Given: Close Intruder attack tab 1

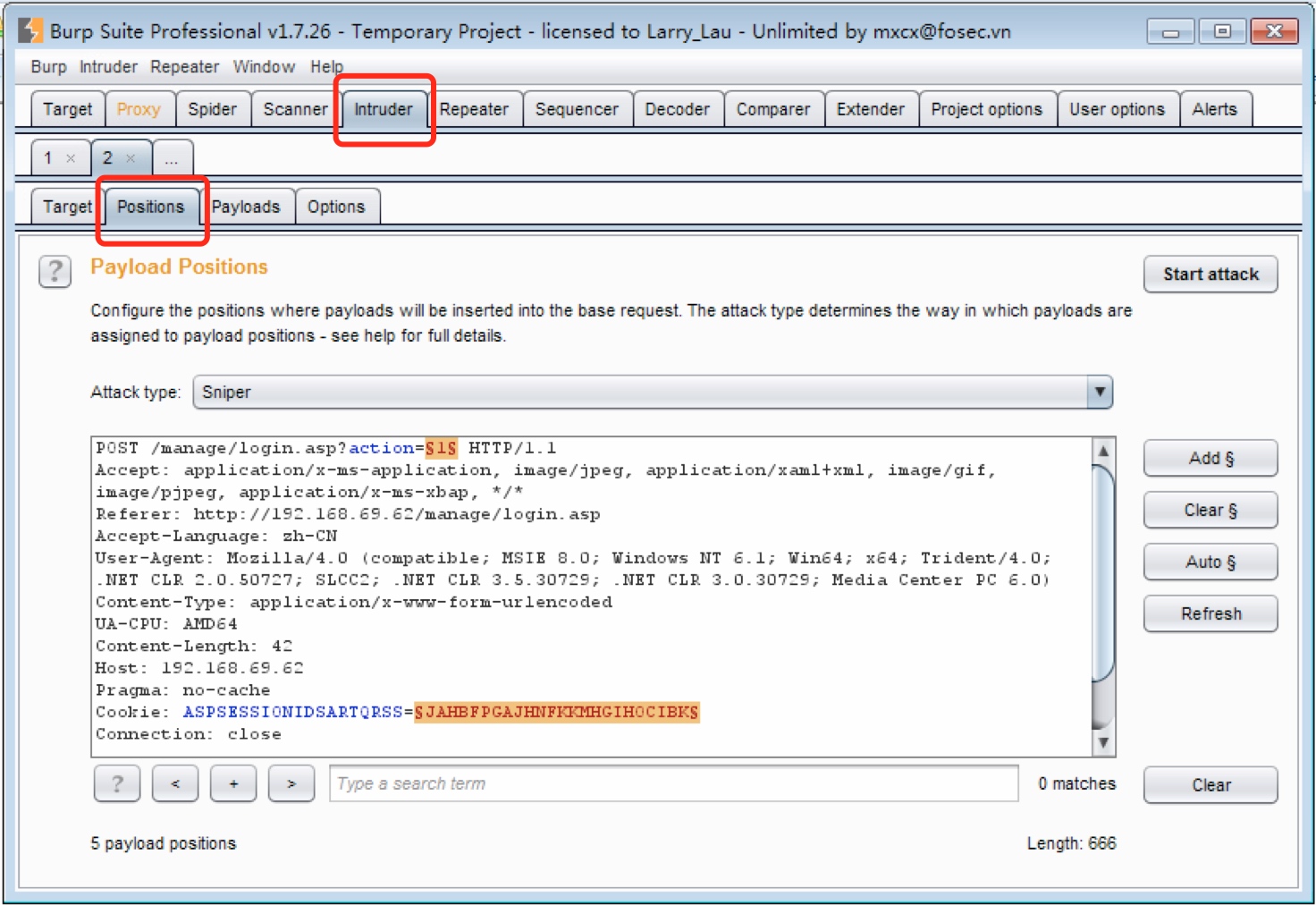Looking at the screenshot, I should (71, 158).
